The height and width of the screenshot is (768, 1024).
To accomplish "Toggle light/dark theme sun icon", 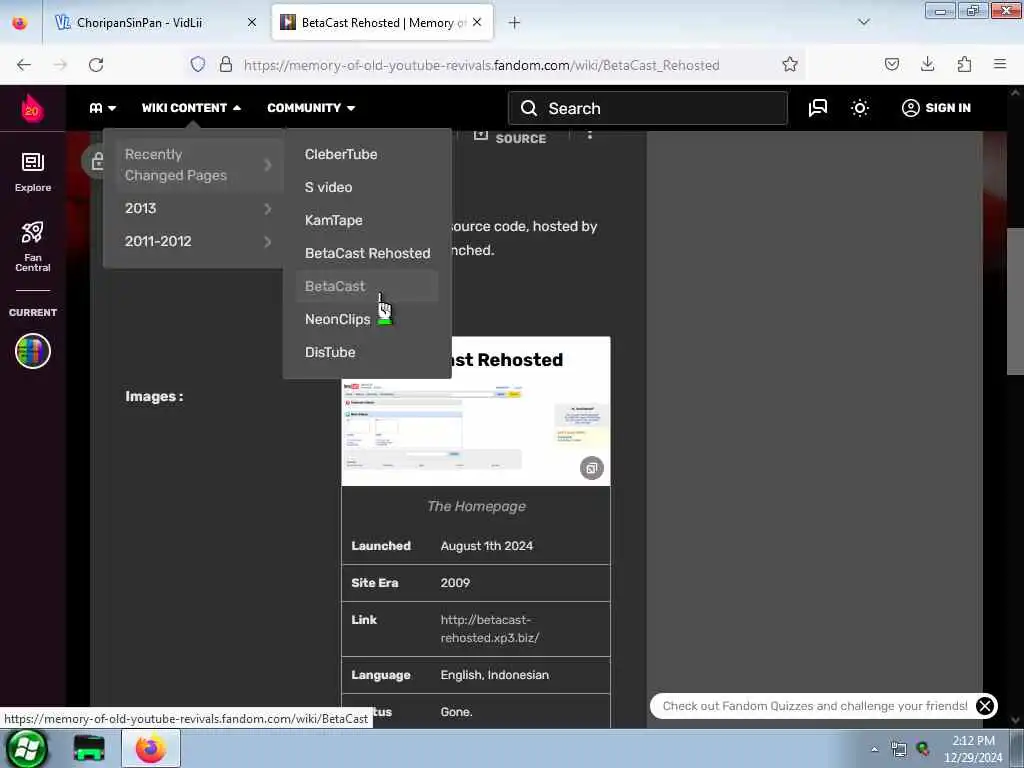I will [x=860, y=108].
